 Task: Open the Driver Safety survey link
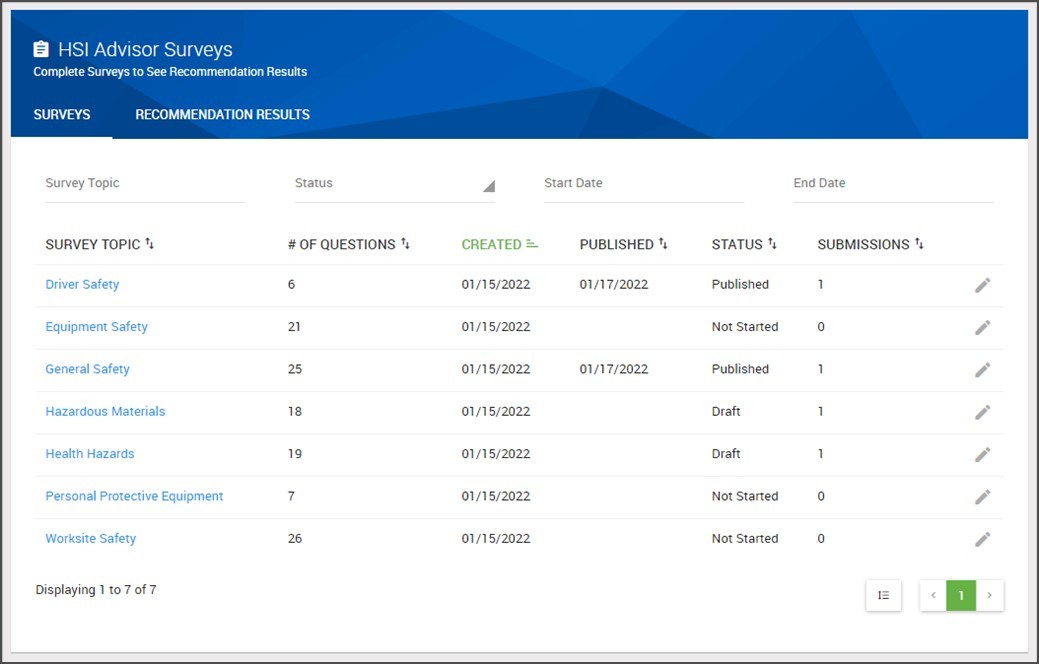(x=82, y=284)
